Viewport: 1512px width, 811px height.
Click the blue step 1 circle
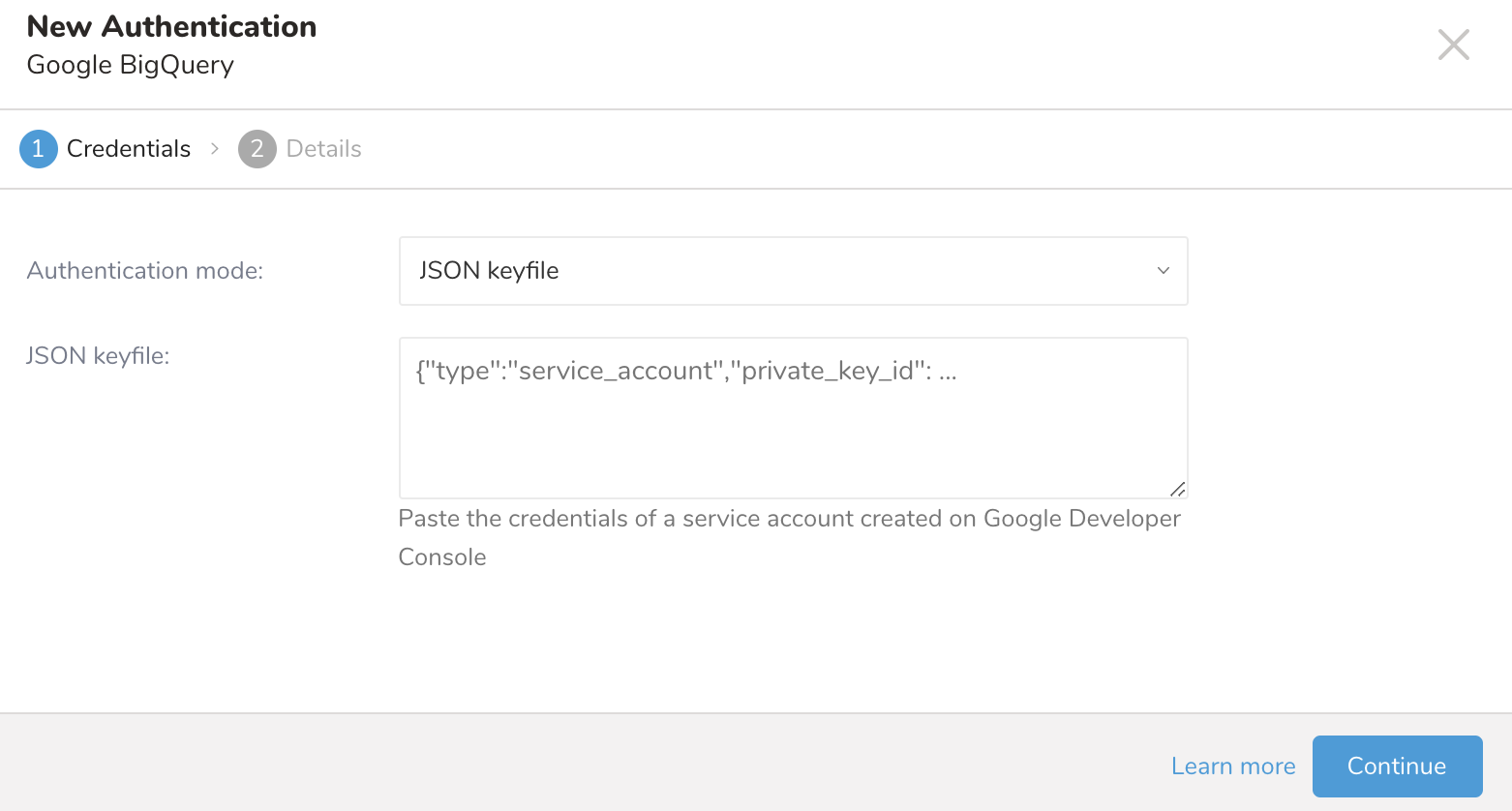click(x=38, y=149)
